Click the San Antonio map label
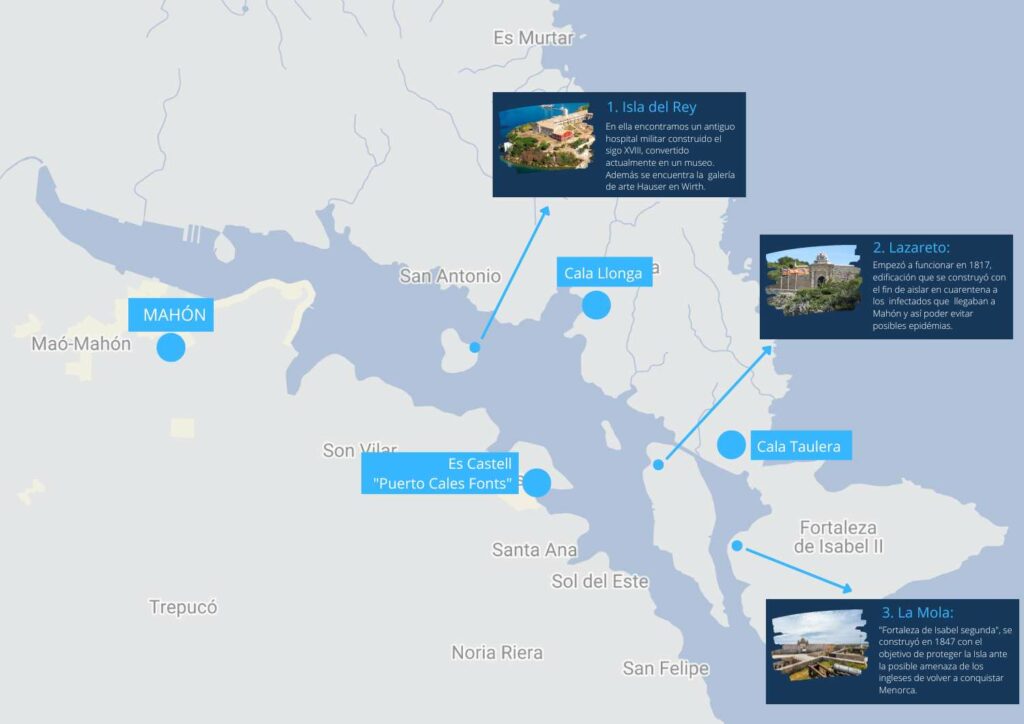The image size is (1024, 724). [450, 276]
